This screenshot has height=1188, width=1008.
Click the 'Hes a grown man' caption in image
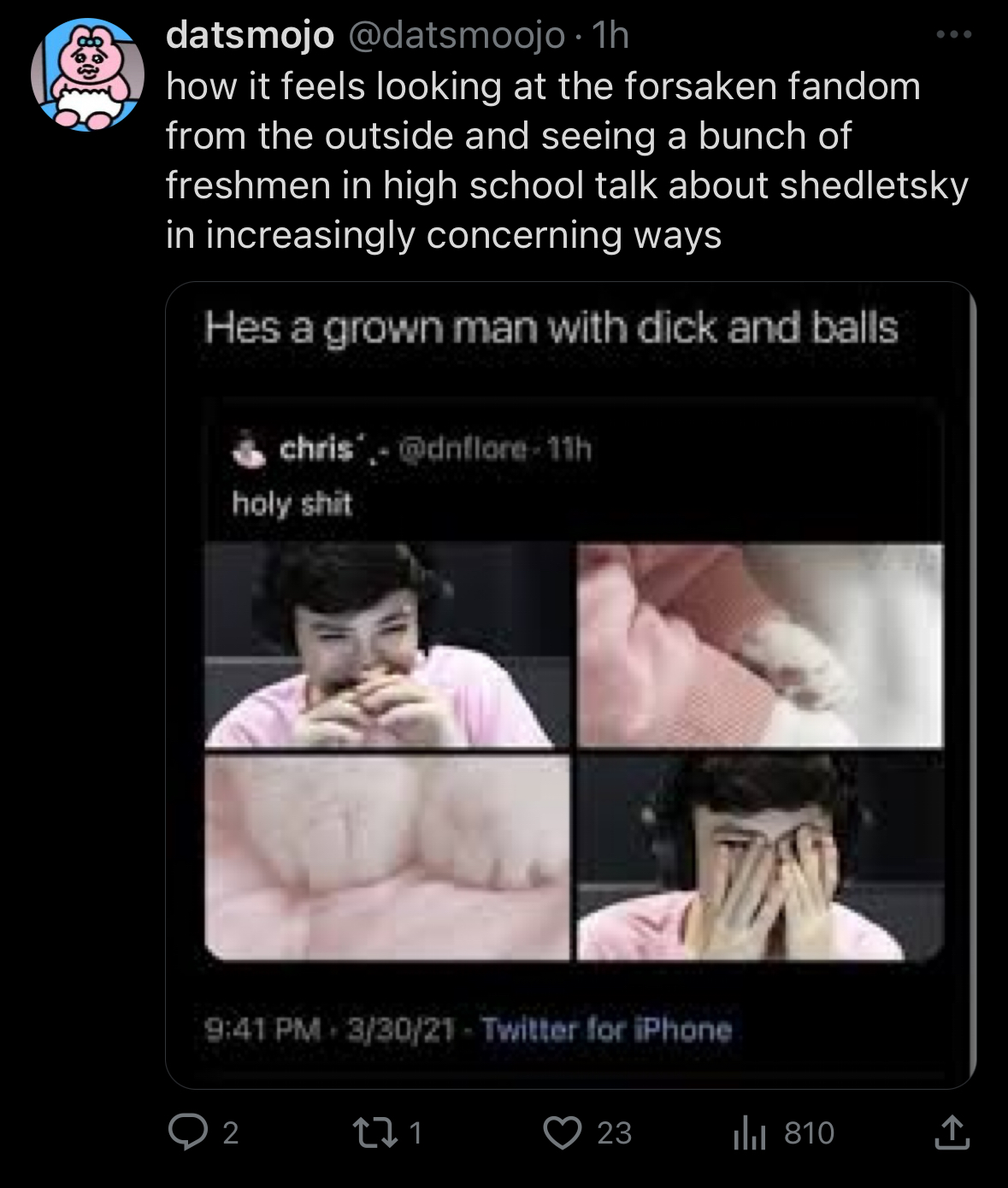(x=551, y=328)
